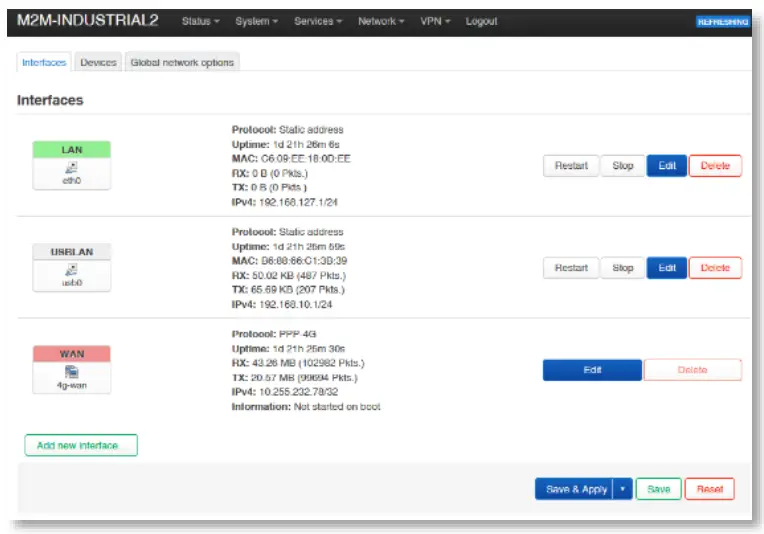The image size is (764, 534).
Task: Edit the WAN interface
Action: pyautogui.click(x=592, y=370)
